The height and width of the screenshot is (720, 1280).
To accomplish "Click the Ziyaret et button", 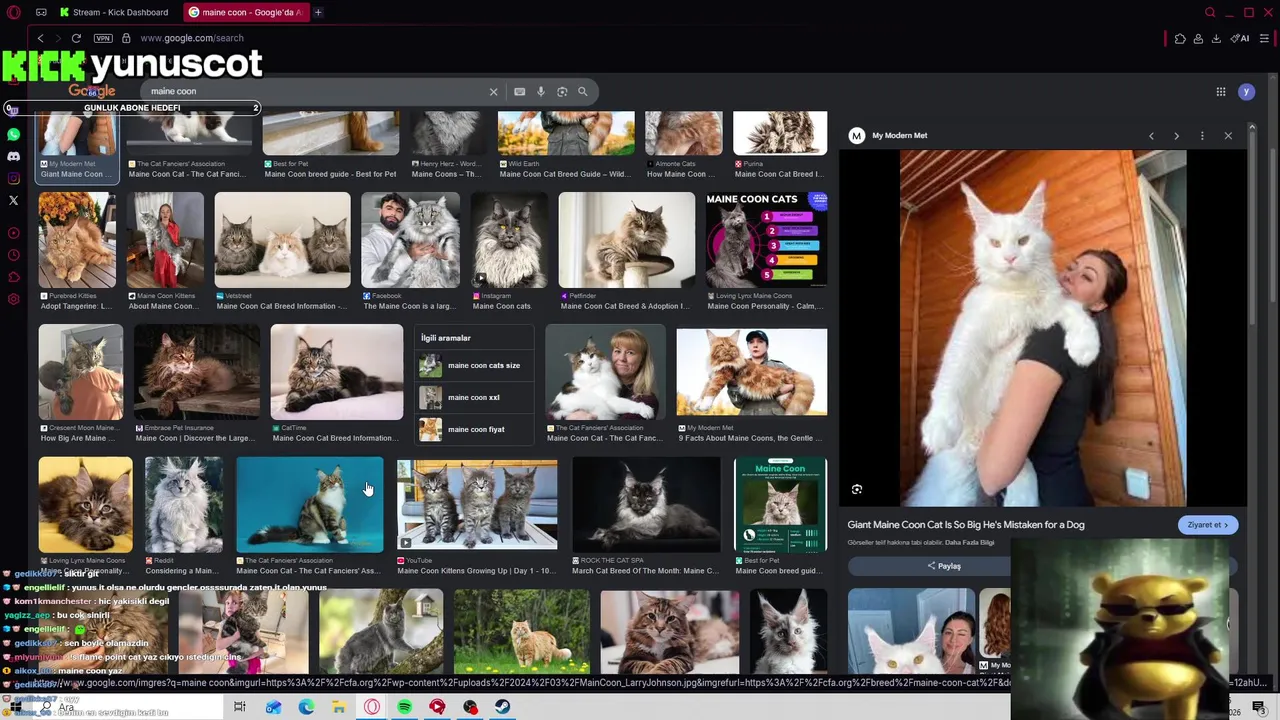I will 1208,525.
